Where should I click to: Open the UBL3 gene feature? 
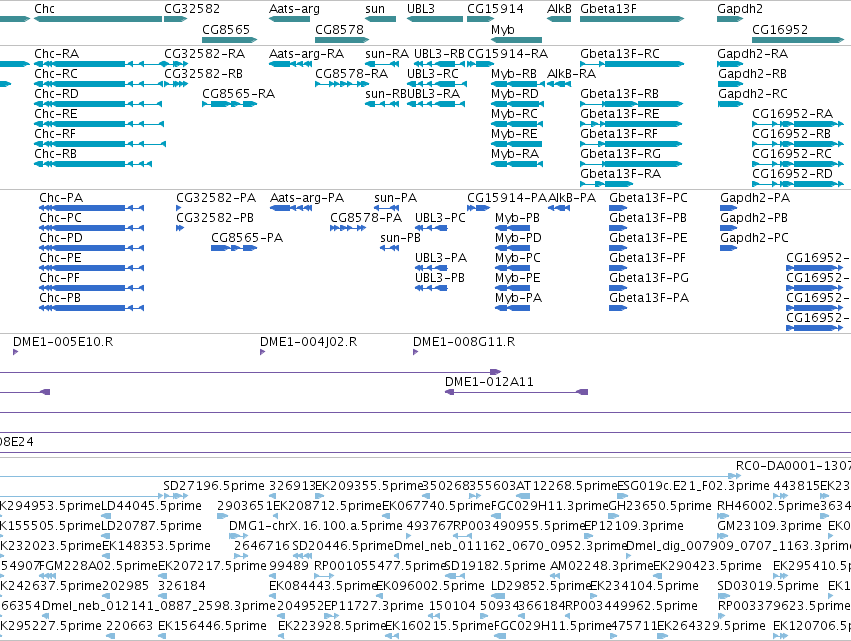coord(435,19)
